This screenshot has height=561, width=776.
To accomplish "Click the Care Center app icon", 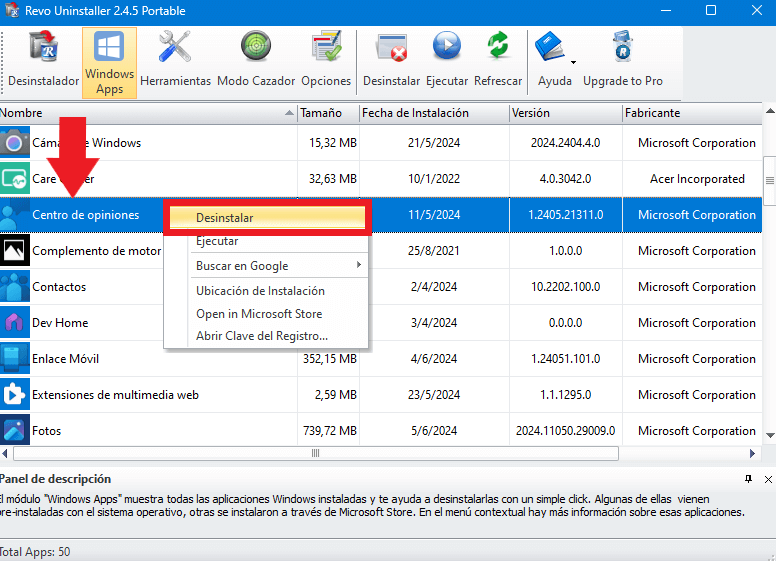I will (15, 179).
